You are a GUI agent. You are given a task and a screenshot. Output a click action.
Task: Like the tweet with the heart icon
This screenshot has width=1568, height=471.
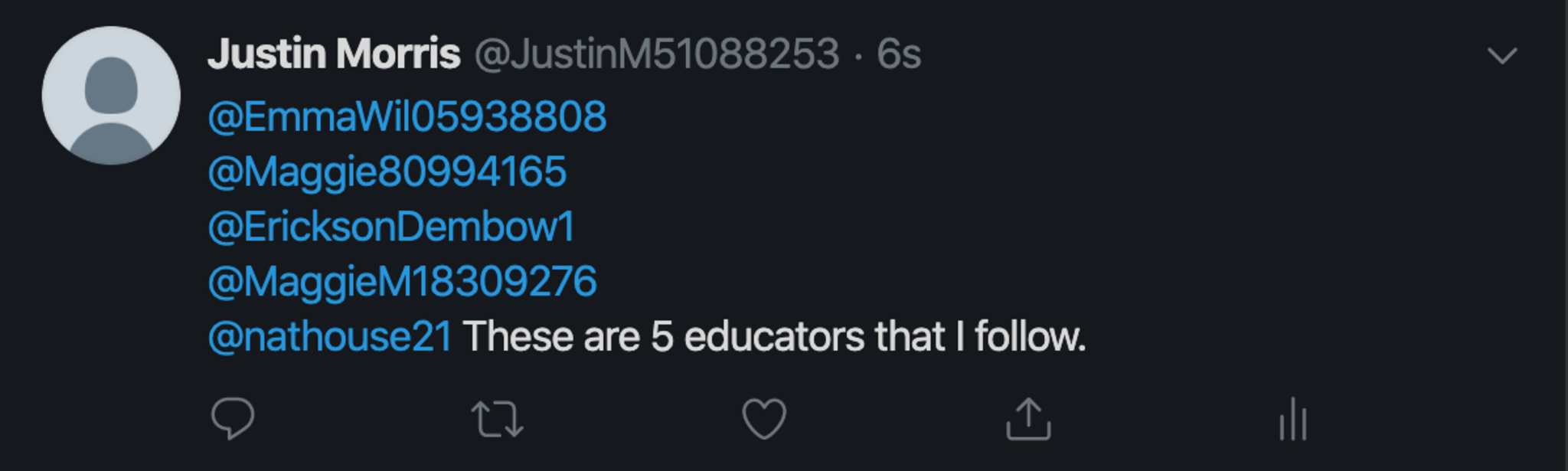click(764, 420)
